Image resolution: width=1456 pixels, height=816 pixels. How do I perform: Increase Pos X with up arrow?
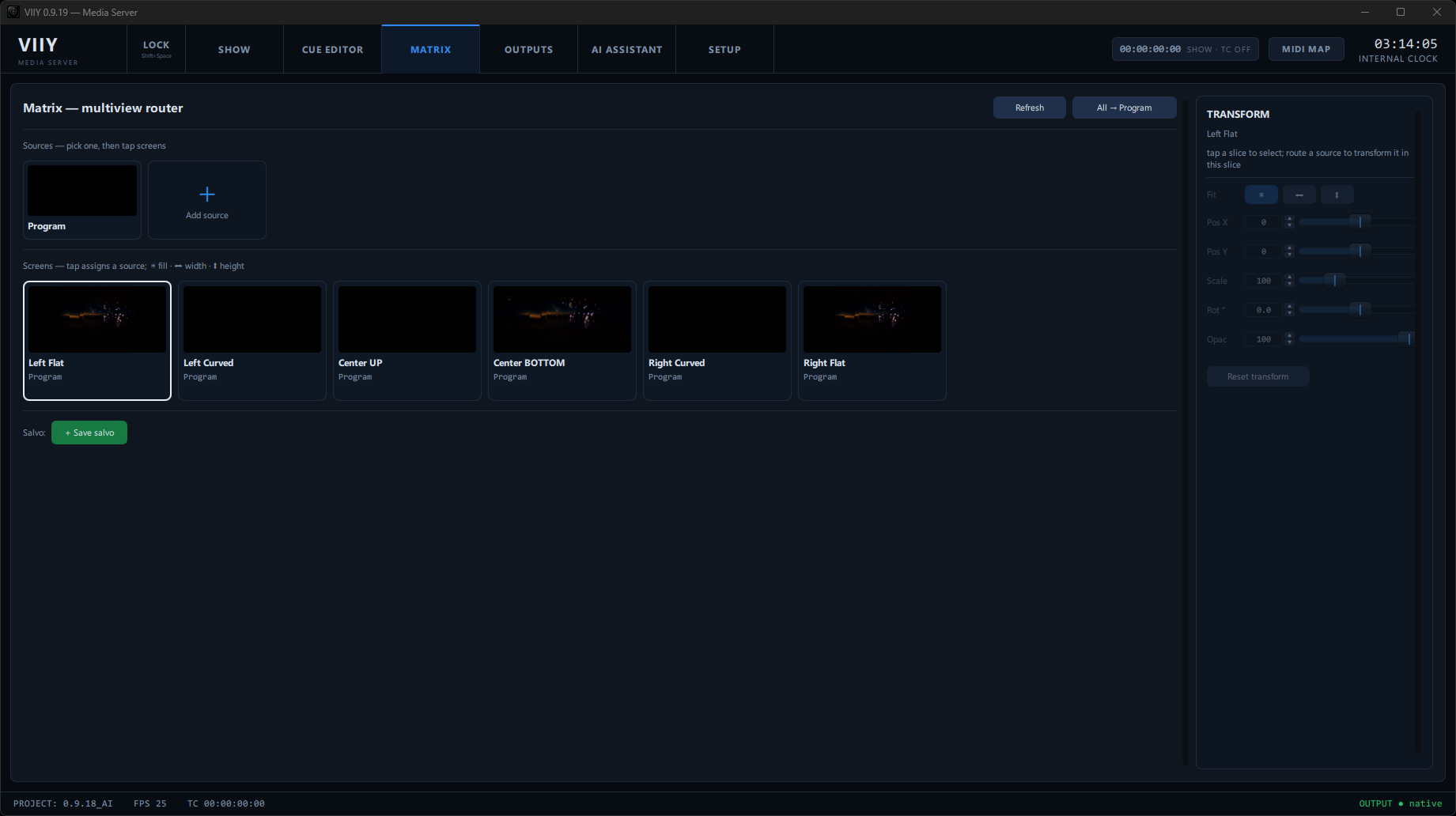1289,219
